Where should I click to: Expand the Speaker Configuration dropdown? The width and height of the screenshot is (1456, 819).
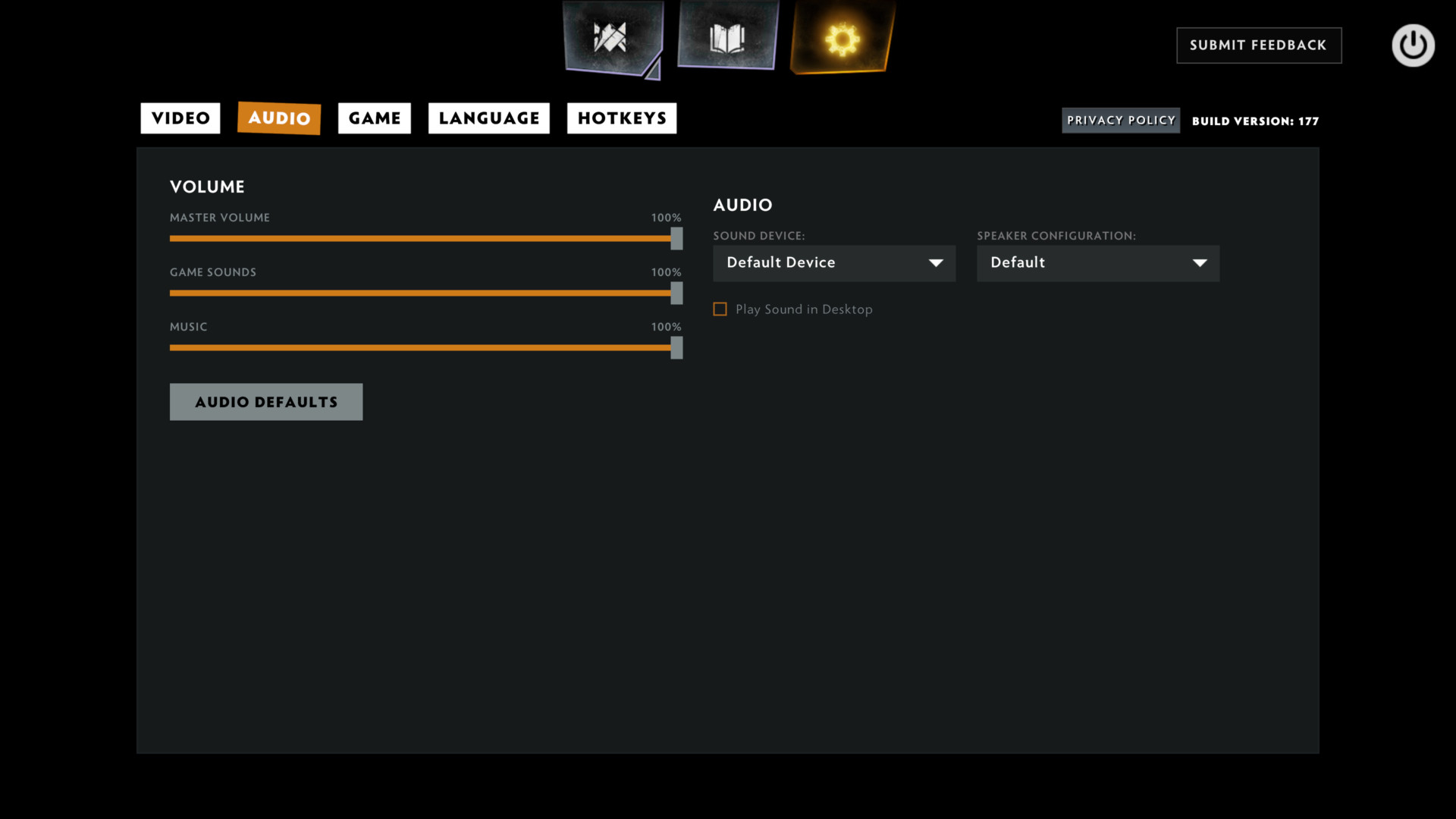tap(1098, 263)
